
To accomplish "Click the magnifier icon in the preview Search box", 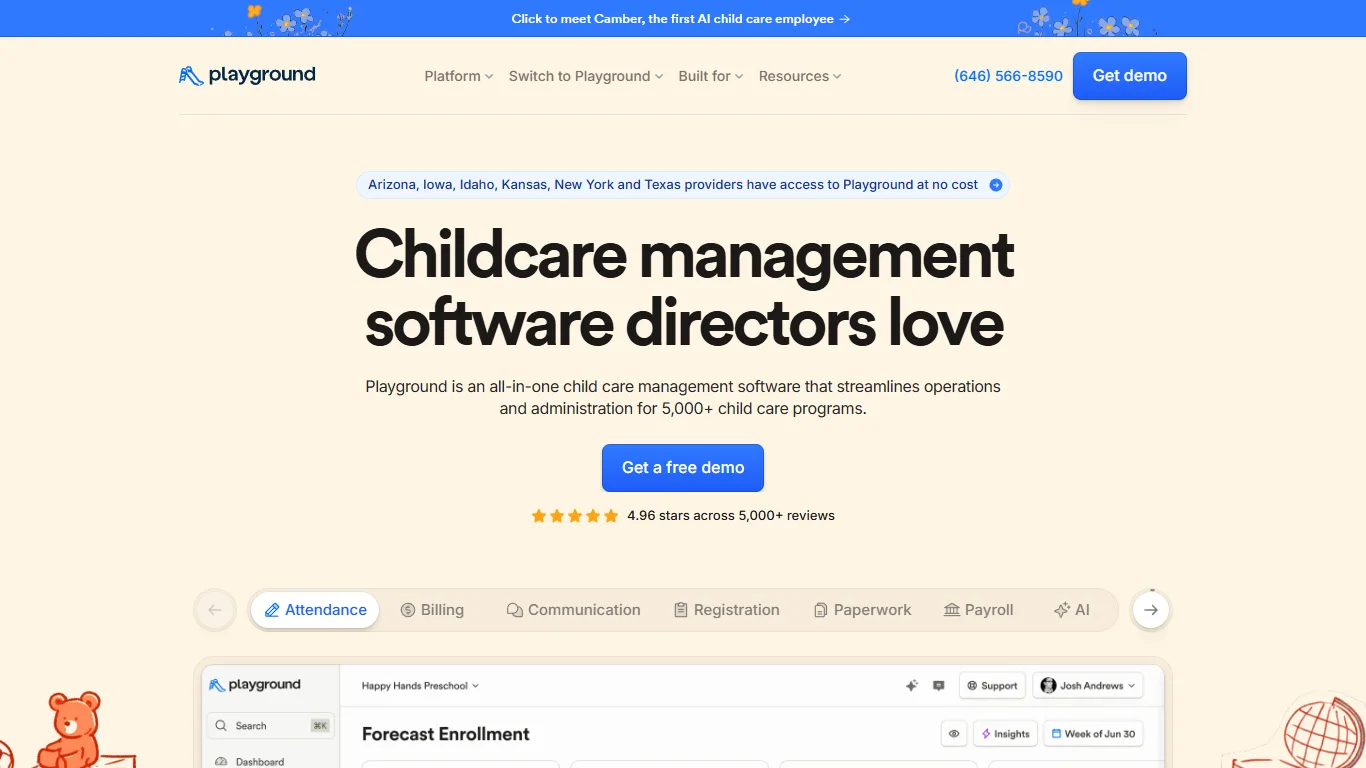I will (222, 726).
